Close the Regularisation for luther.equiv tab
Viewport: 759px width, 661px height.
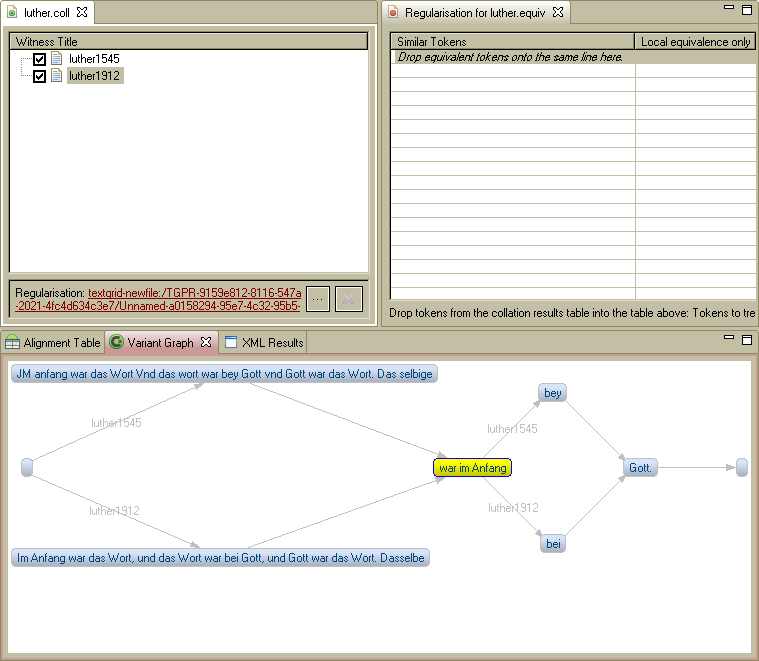pos(558,12)
